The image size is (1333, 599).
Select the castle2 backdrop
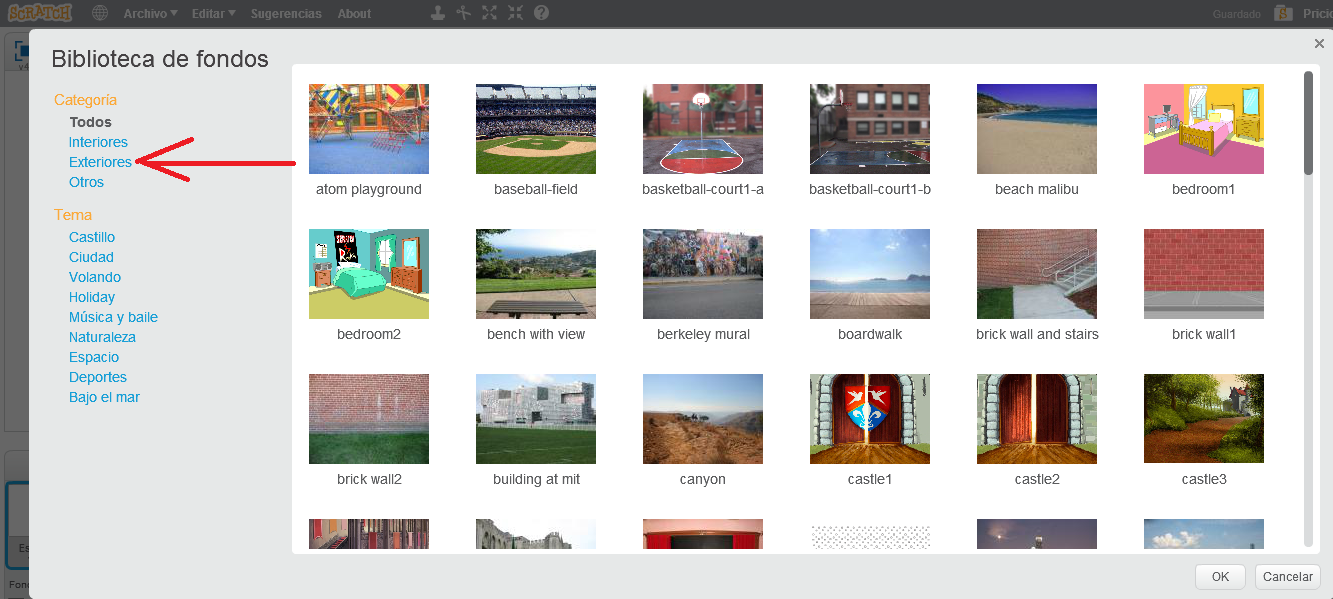(x=1037, y=419)
